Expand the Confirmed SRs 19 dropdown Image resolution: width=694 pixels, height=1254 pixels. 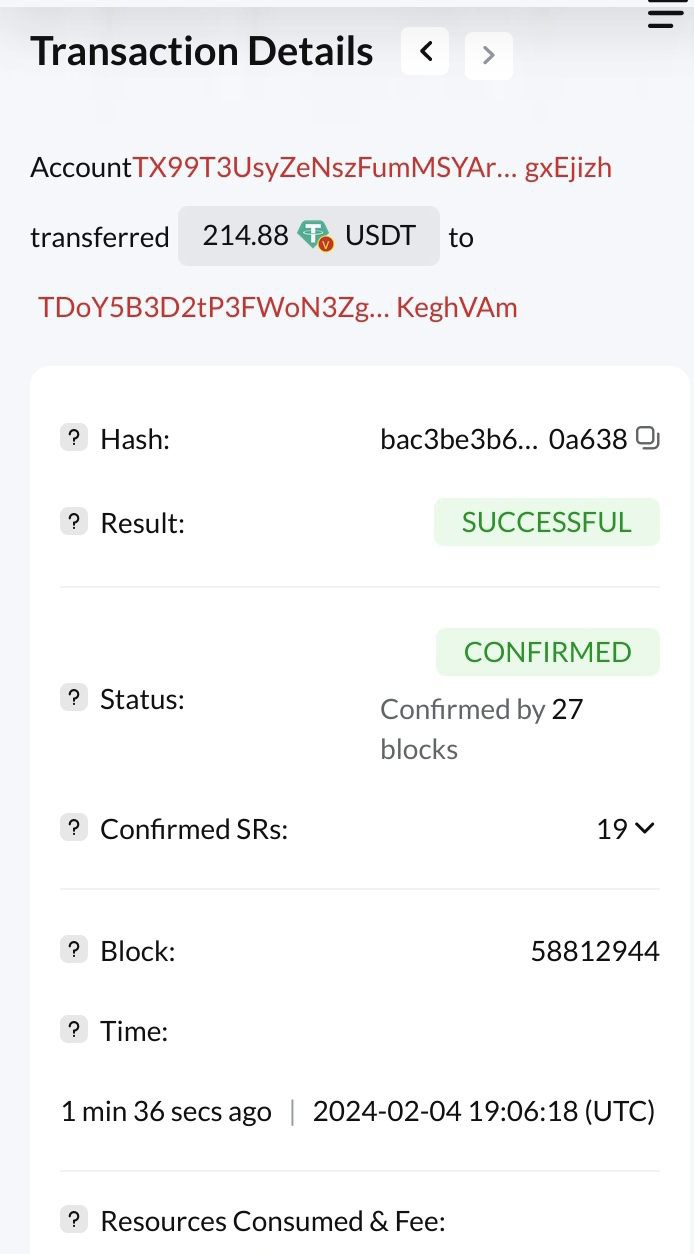[x=626, y=828]
